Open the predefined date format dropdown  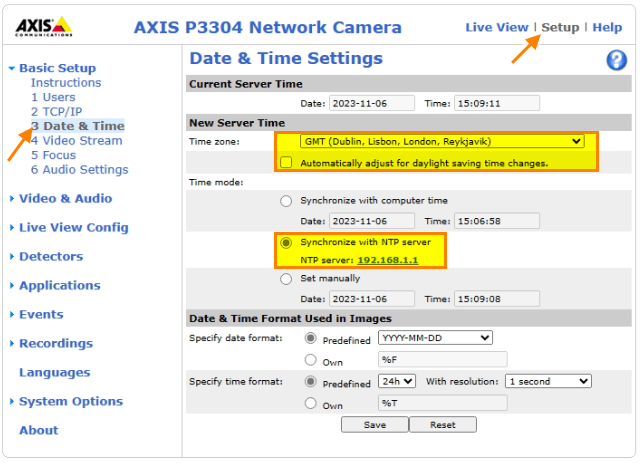coord(435,338)
